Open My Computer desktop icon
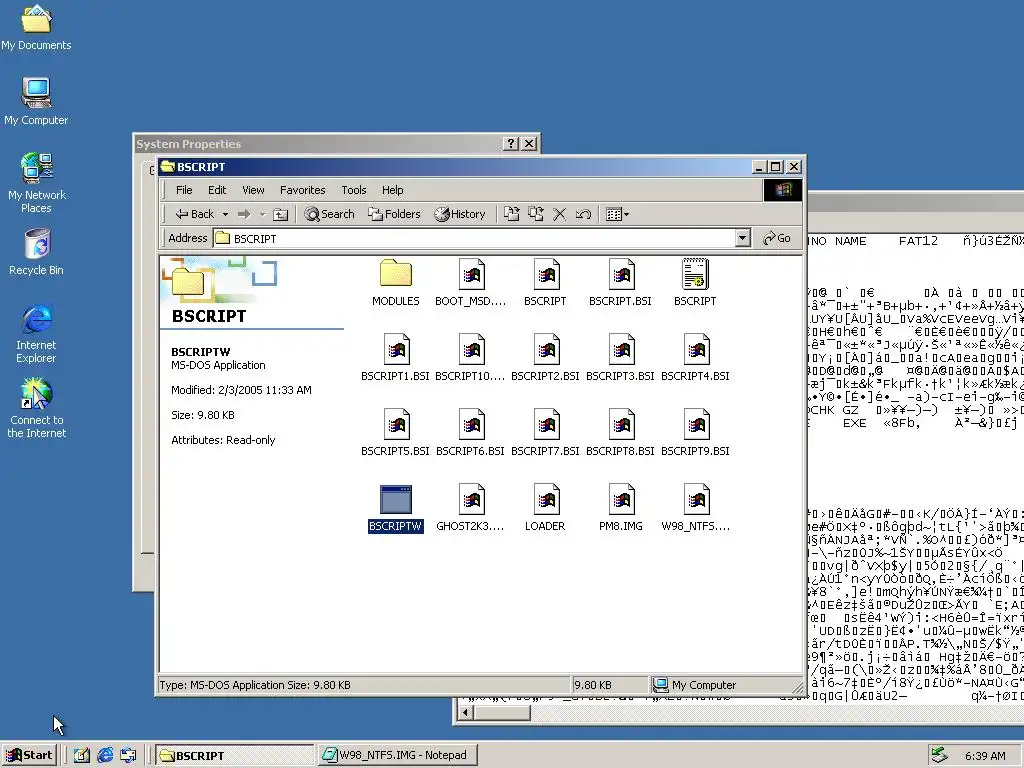This screenshot has width=1024, height=768. [36, 102]
